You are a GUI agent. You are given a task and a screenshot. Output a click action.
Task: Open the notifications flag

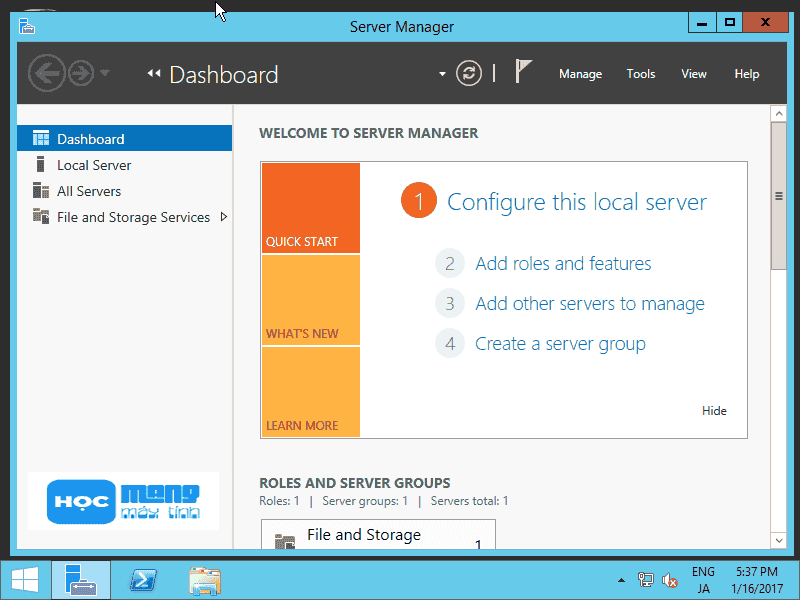[523, 71]
